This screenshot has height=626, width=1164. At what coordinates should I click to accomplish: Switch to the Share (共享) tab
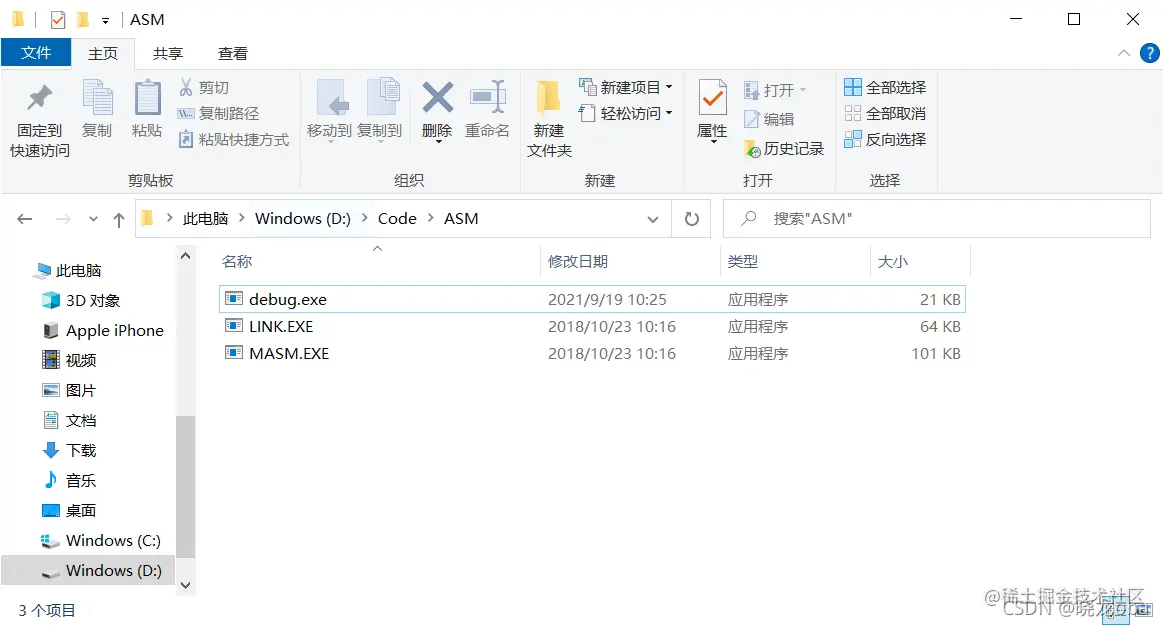(x=168, y=53)
